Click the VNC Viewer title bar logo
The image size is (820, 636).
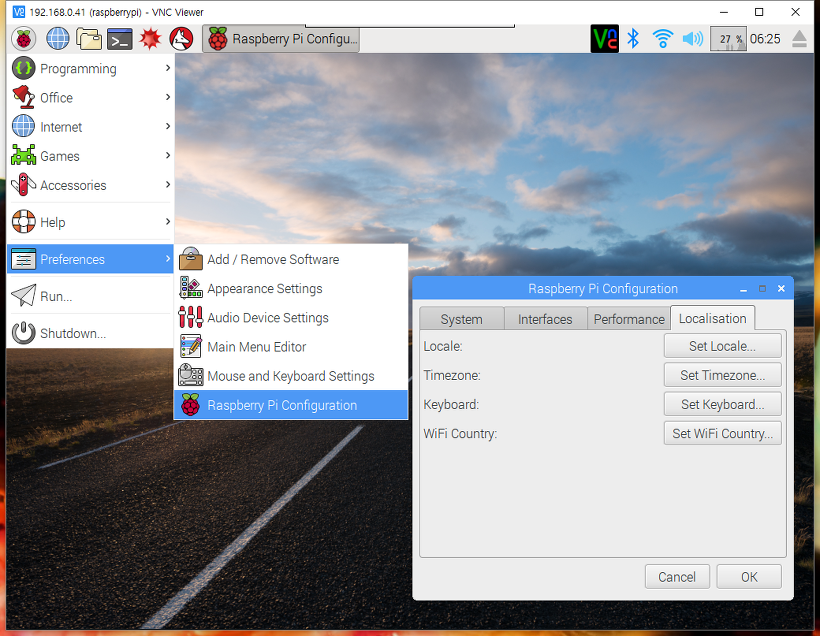[19, 12]
